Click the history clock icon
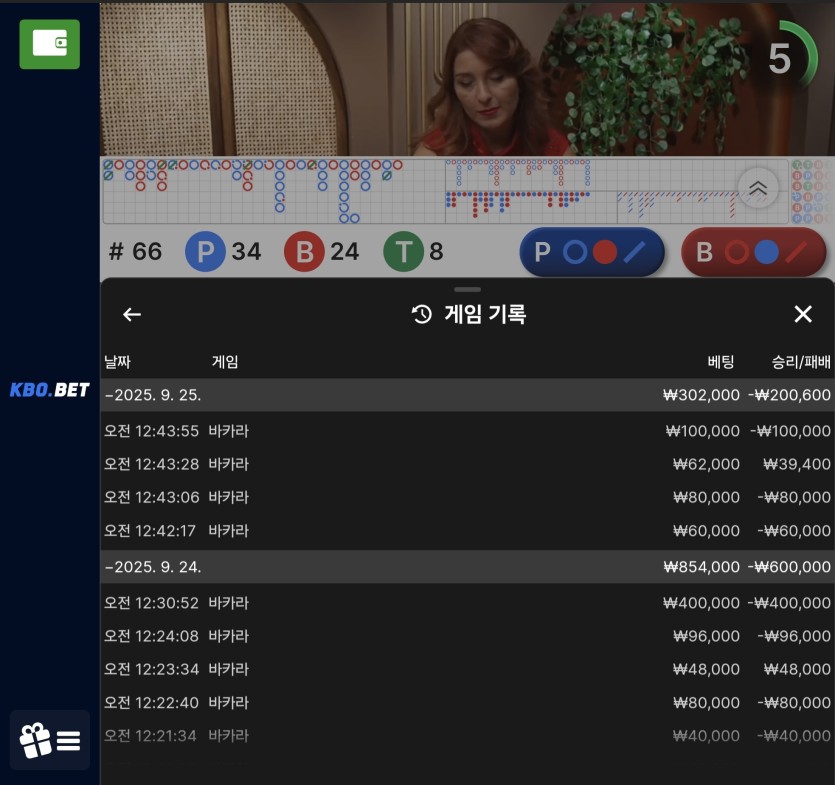835x785 pixels. 422,314
